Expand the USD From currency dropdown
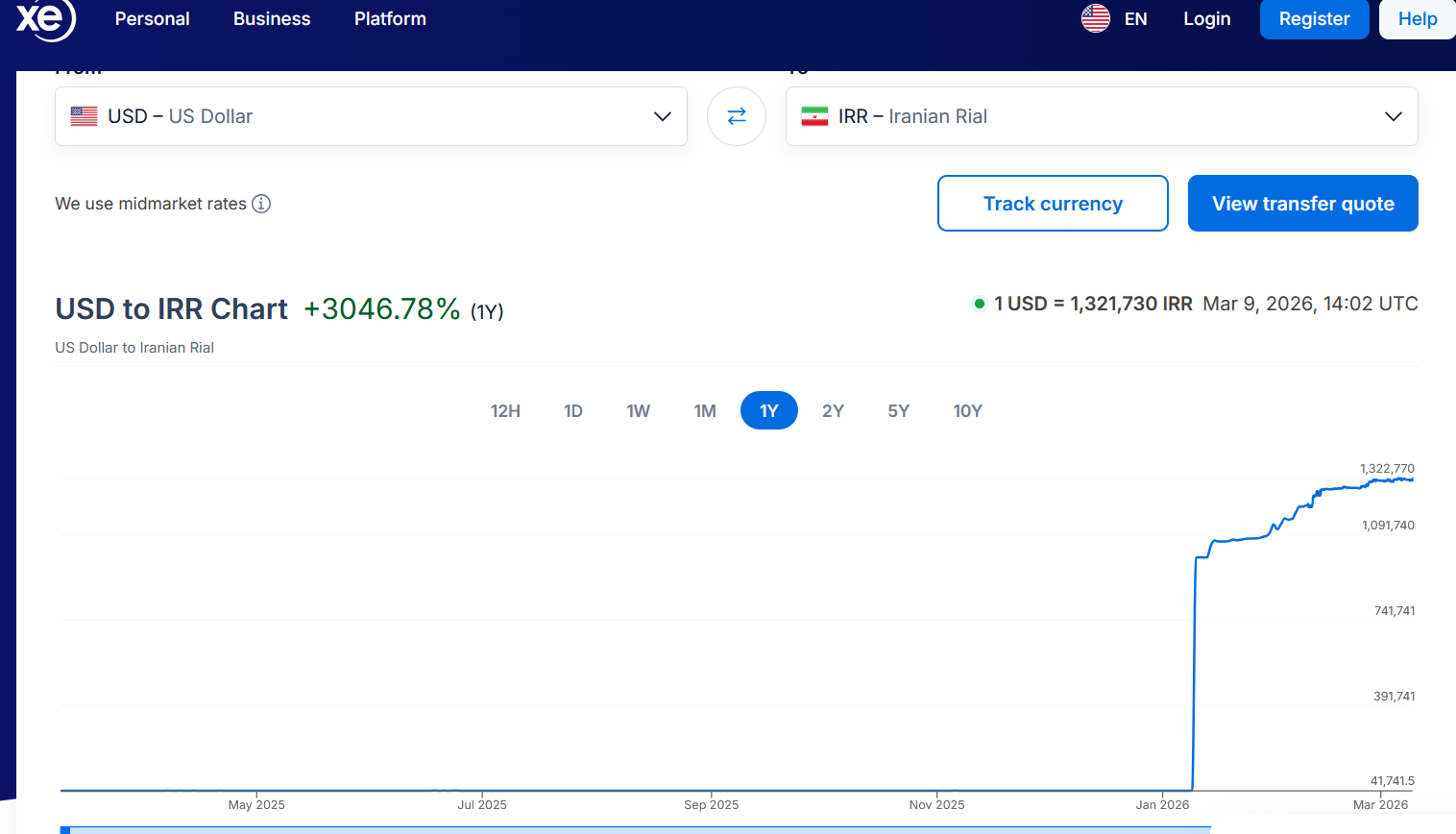The width and height of the screenshot is (1456, 834). tap(662, 116)
